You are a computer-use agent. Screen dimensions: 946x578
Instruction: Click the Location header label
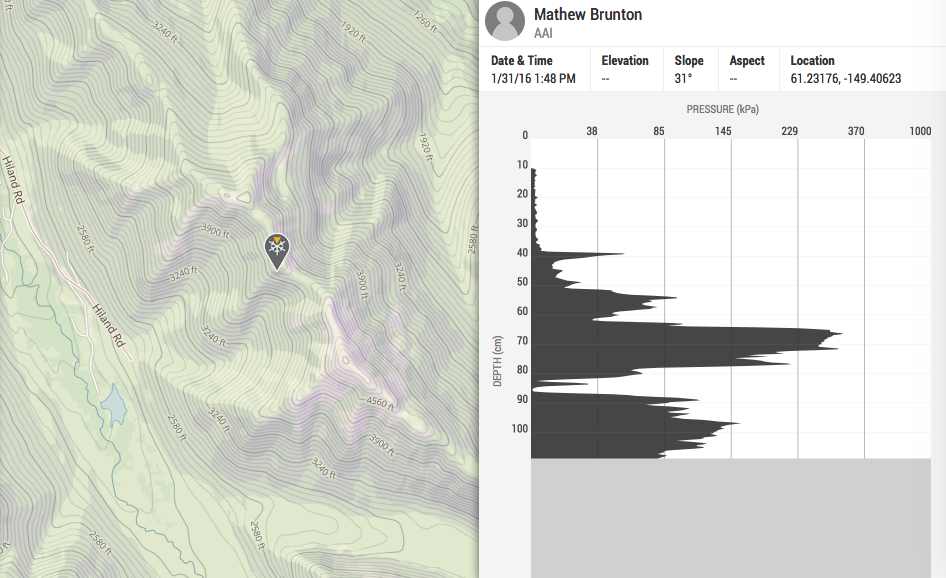pos(813,60)
